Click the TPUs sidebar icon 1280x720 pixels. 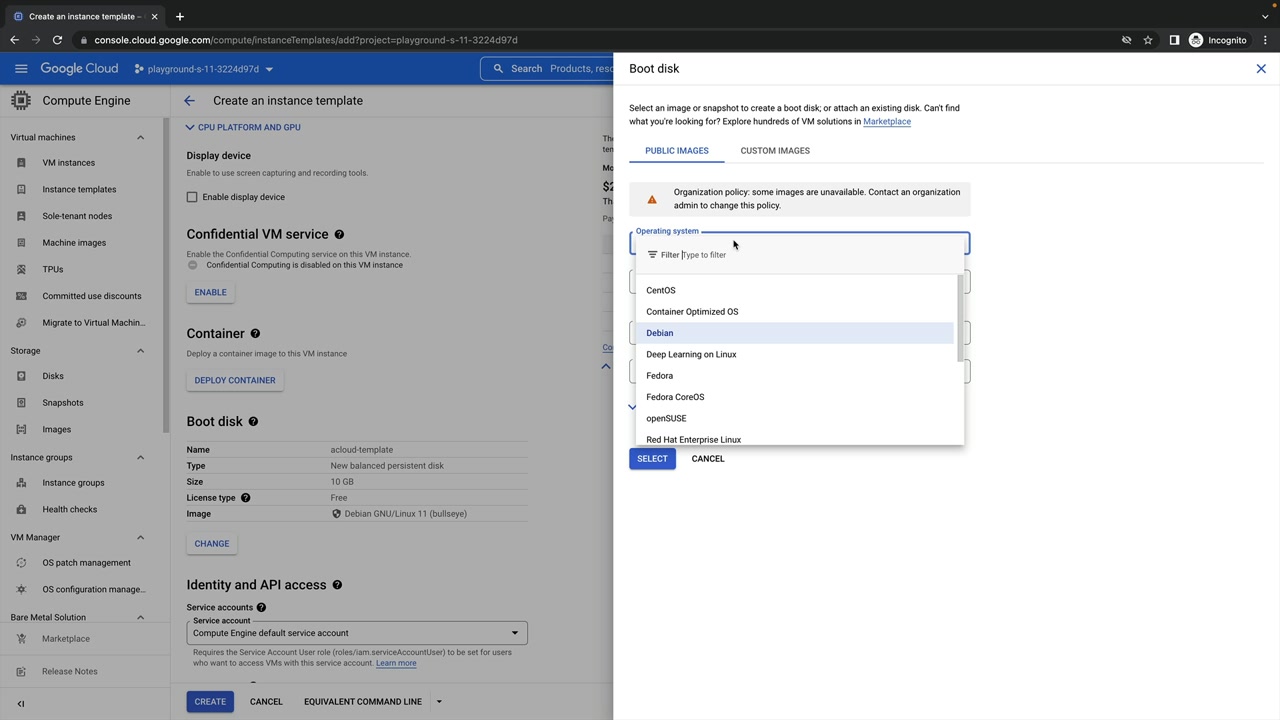(x=21, y=270)
